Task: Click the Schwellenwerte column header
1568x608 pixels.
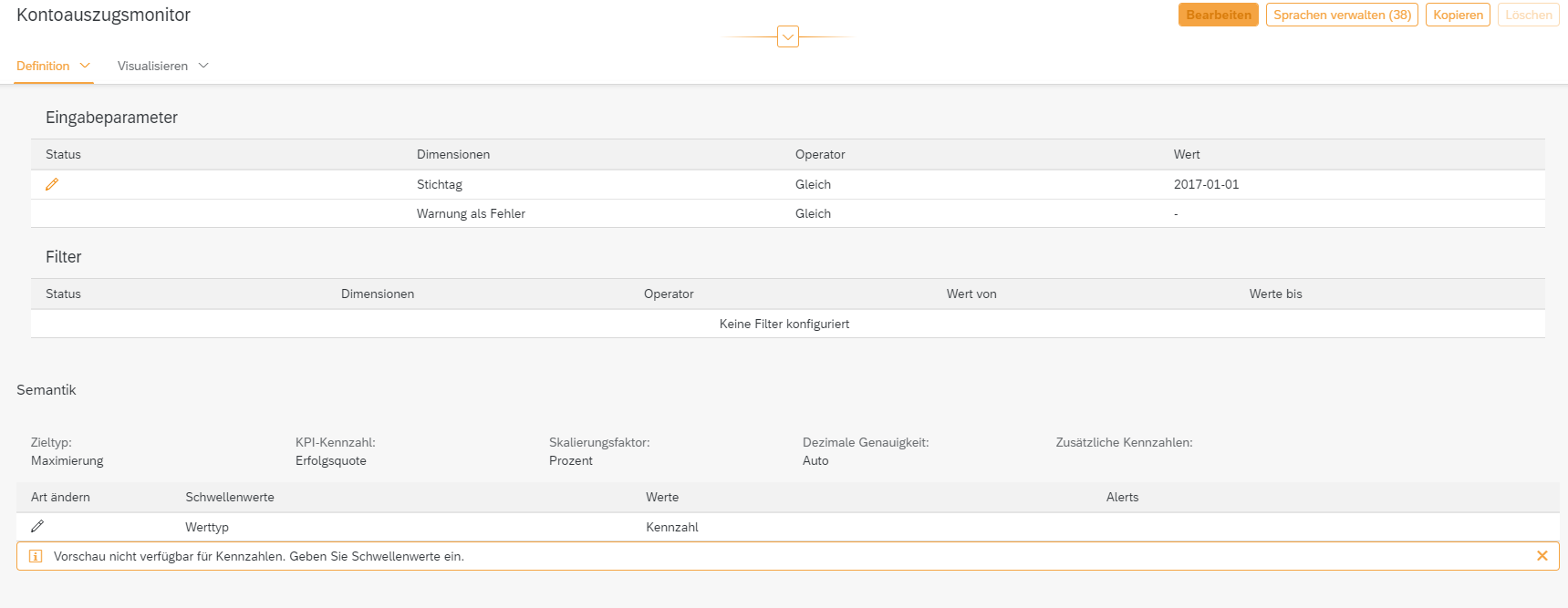Action: tap(230, 497)
